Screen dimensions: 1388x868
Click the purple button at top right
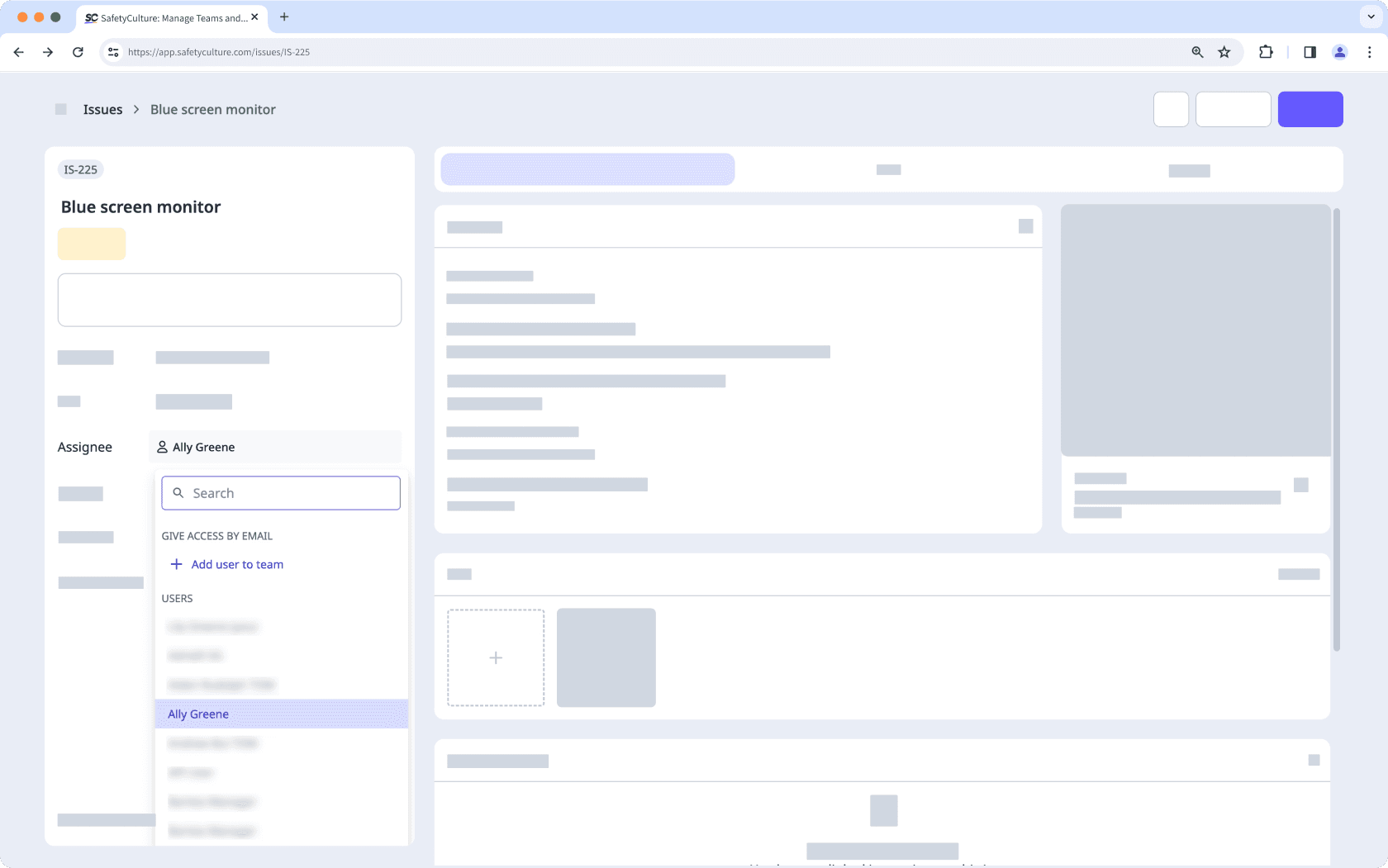tap(1310, 108)
